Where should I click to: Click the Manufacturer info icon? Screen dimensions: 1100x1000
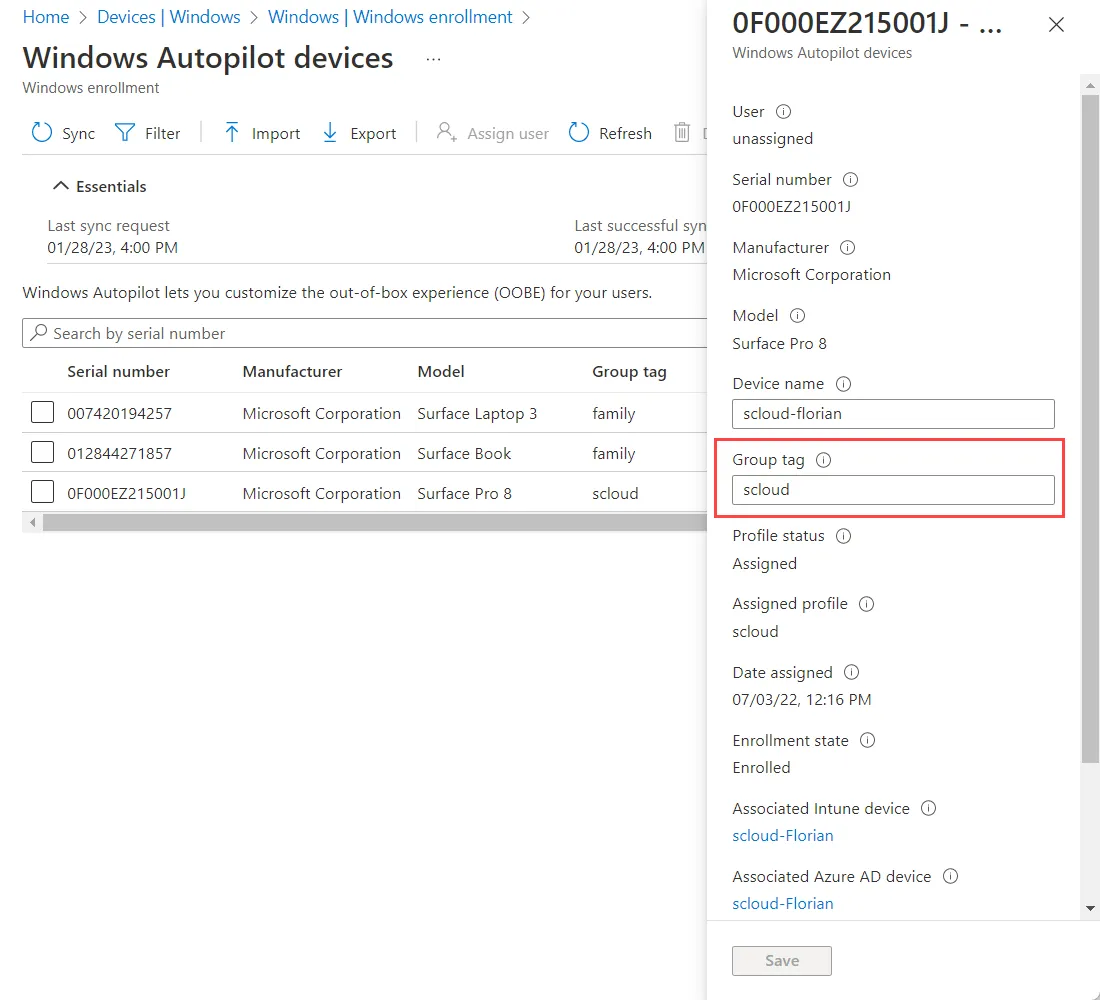[x=847, y=248]
